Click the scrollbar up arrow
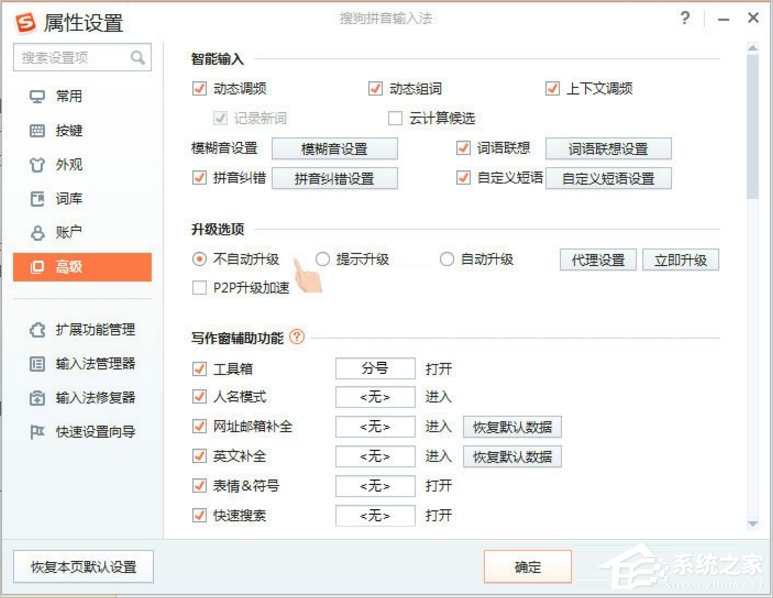 pyautogui.click(x=752, y=48)
